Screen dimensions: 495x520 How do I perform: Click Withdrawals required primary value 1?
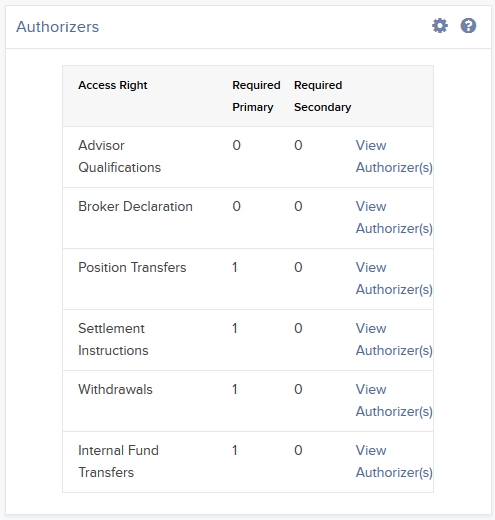235,389
